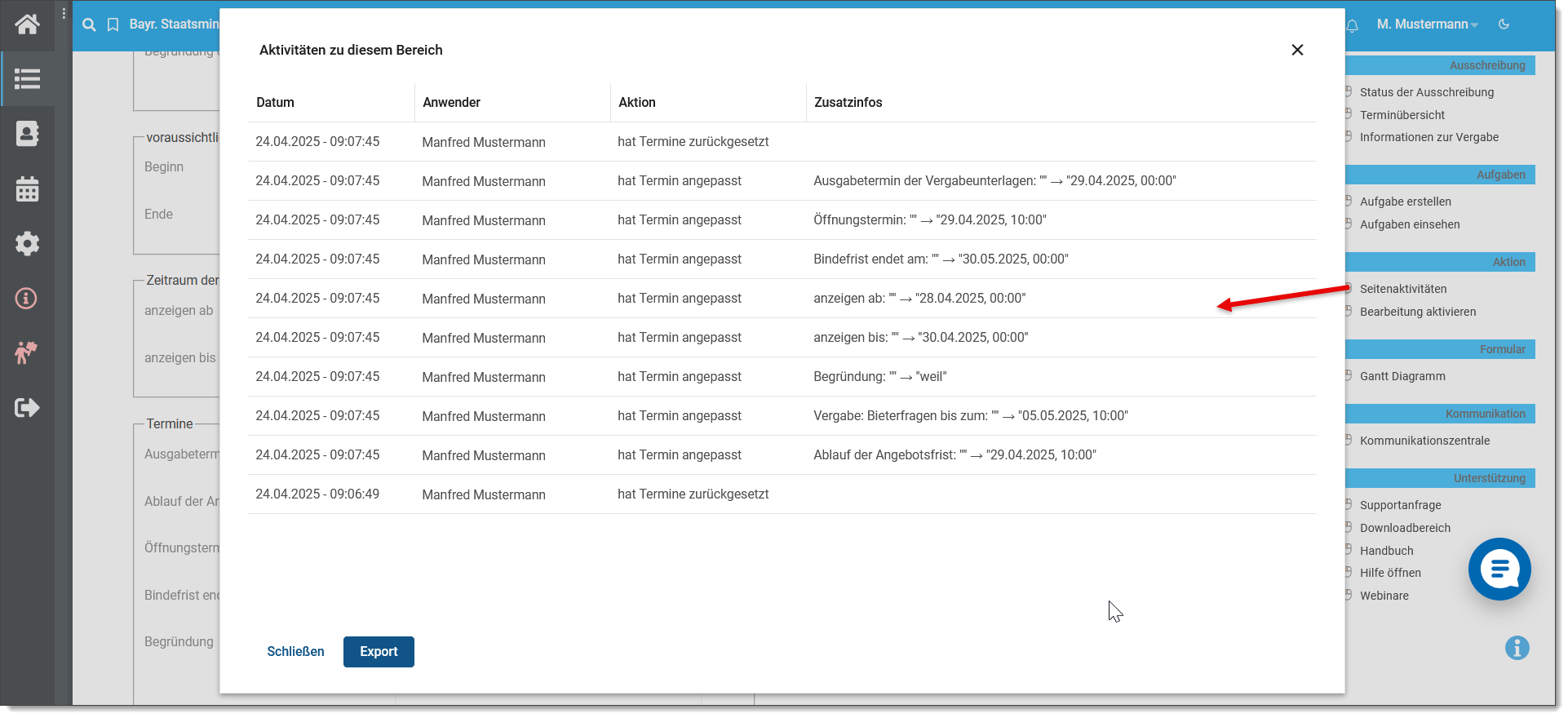Click the Datum column header

275,102
